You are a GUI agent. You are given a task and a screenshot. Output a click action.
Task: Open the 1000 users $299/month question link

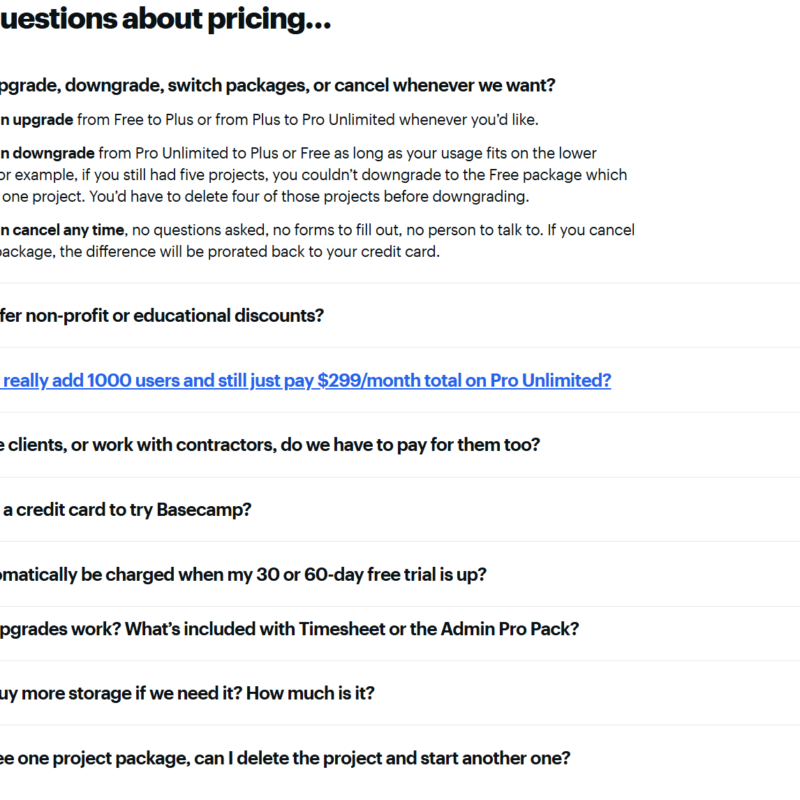tap(305, 380)
